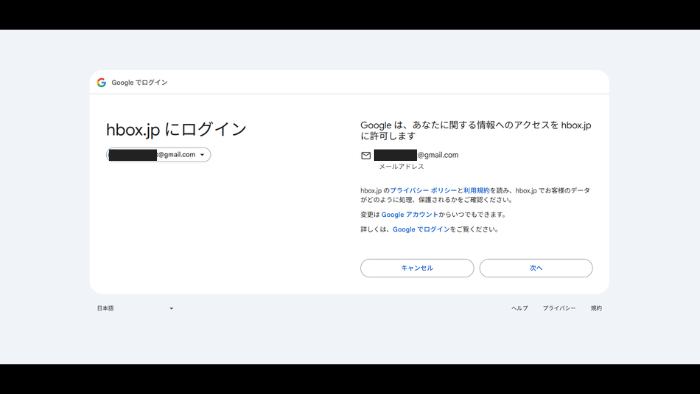Open the 利用規約 link
The width and height of the screenshot is (700, 394).
pyautogui.click(x=476, y=191)
